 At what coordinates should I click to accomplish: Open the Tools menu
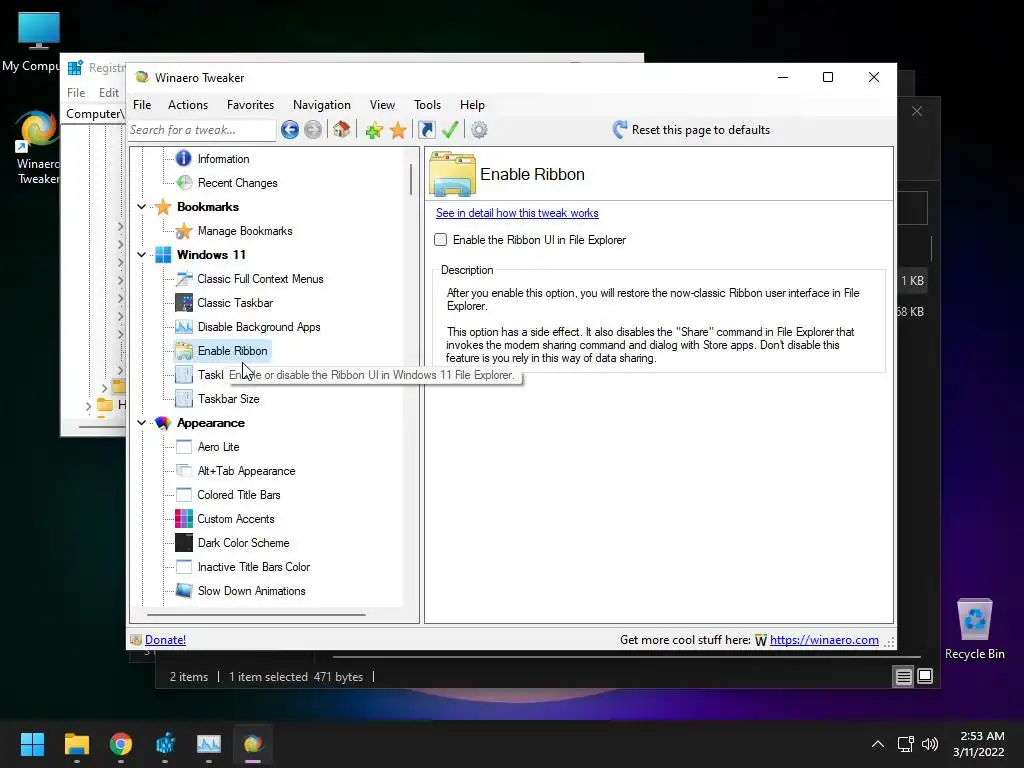click(x=427, y=104)
